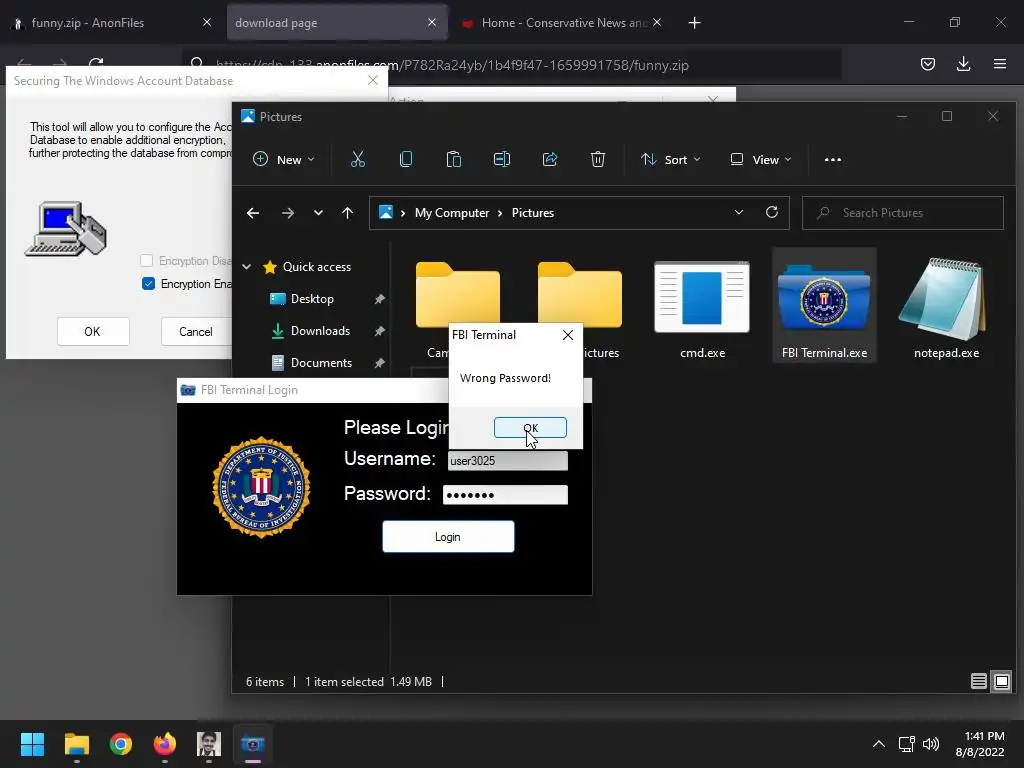Collapse the Quick access tree

point(247,266)
